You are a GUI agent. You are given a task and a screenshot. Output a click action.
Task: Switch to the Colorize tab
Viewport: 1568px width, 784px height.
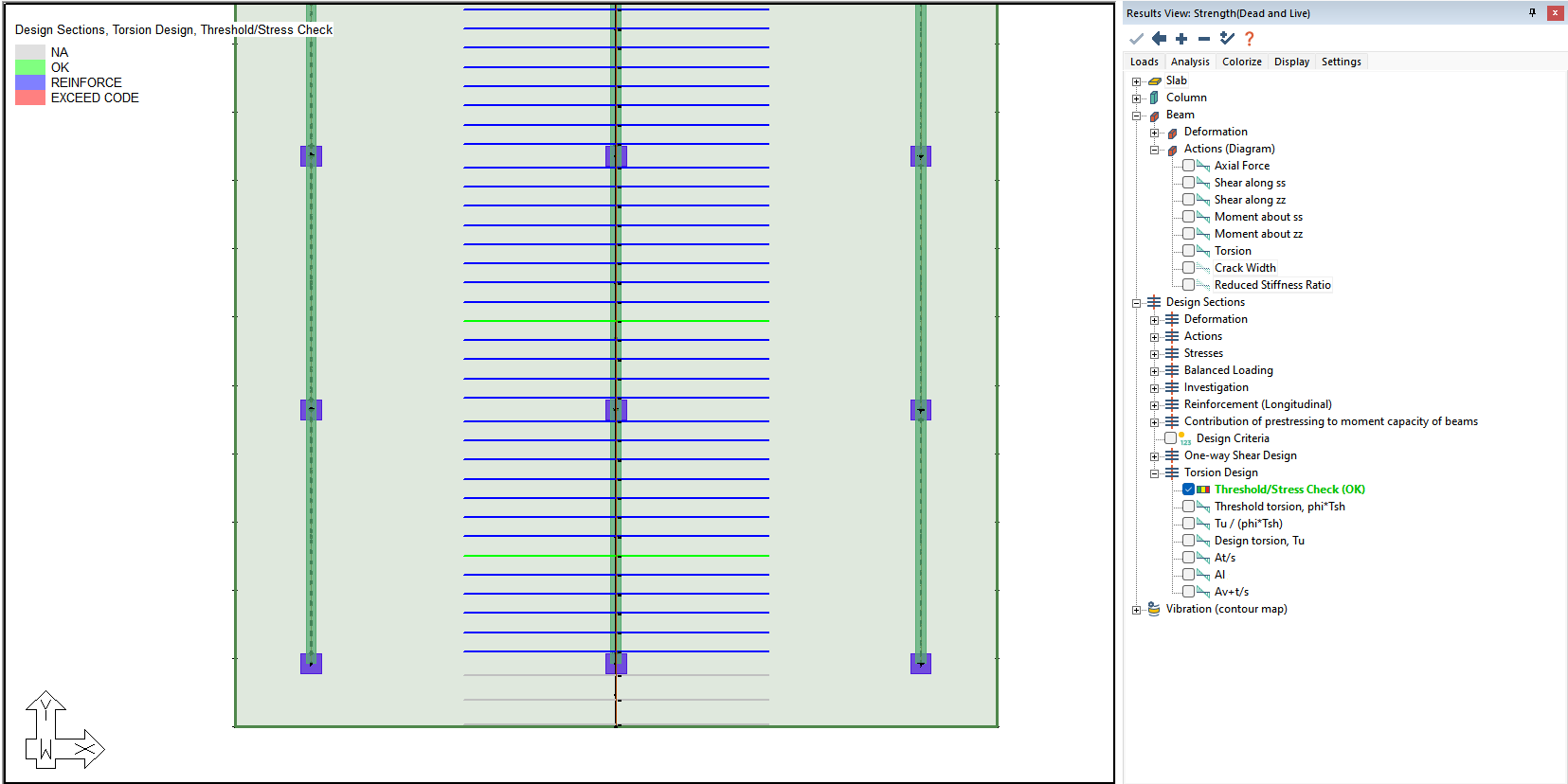coord(1241,62)
